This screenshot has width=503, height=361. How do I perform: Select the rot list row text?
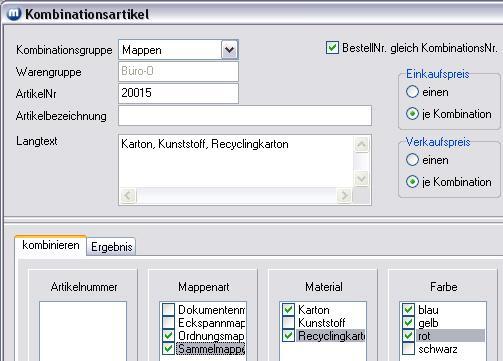pyautogui.click(x=424, y=336)
